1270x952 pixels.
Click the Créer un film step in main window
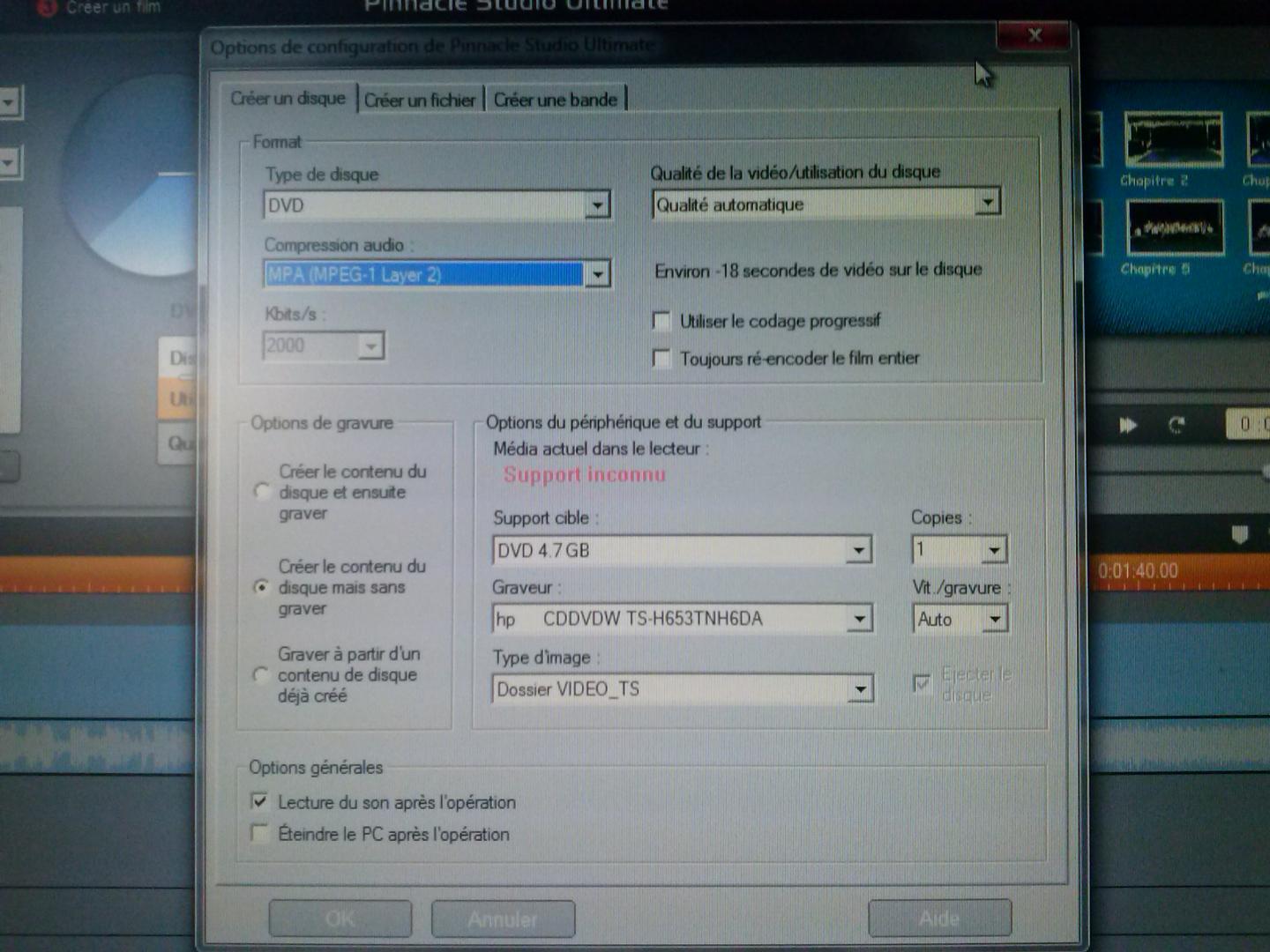[x=113, y=7]
